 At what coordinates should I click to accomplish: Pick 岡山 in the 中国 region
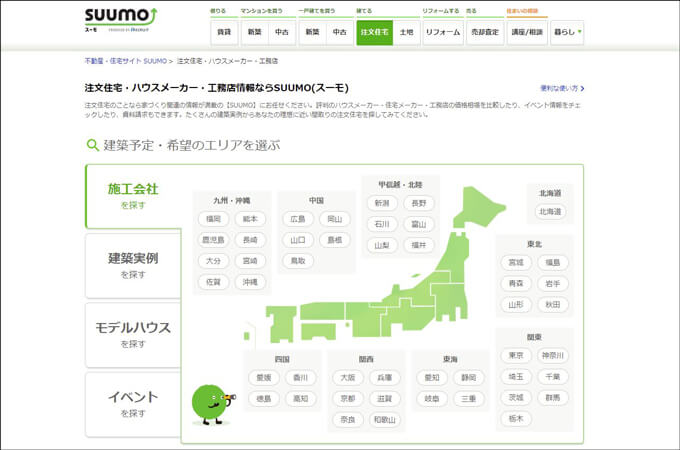pyautogui.click(x=334, y=219)
